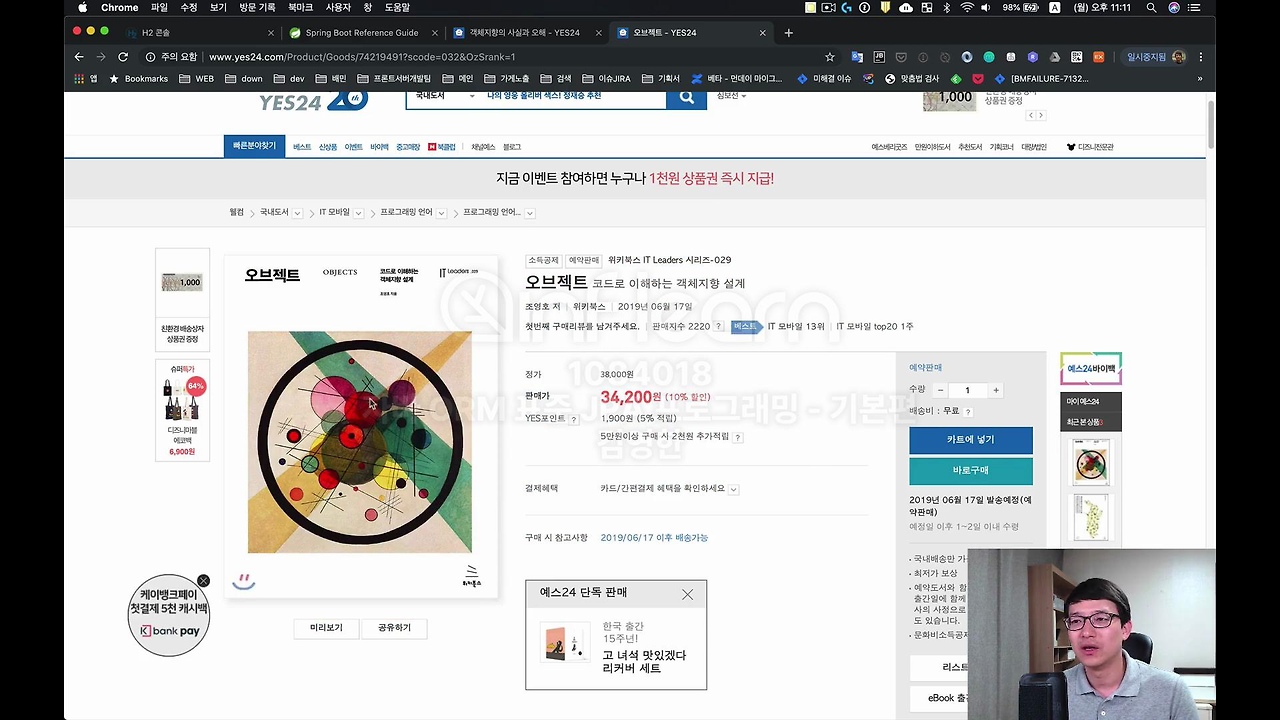Open the 심보선 dropdown beside search

[731, 96]
